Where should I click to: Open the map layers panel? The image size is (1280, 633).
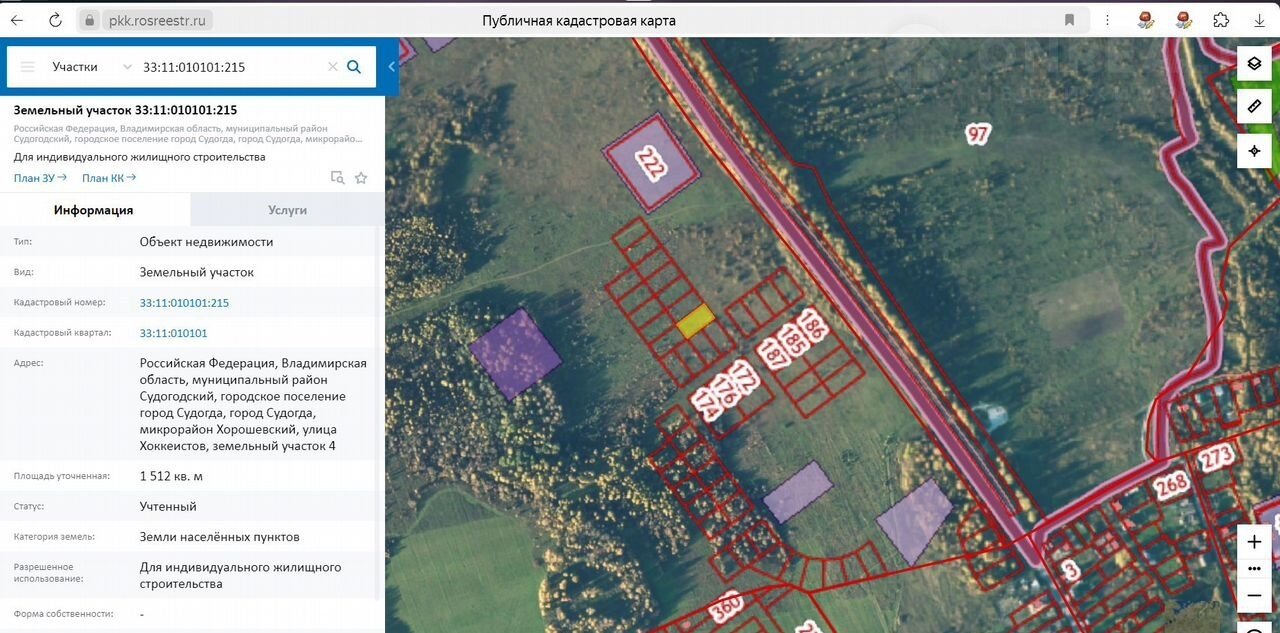(1254, 64)
